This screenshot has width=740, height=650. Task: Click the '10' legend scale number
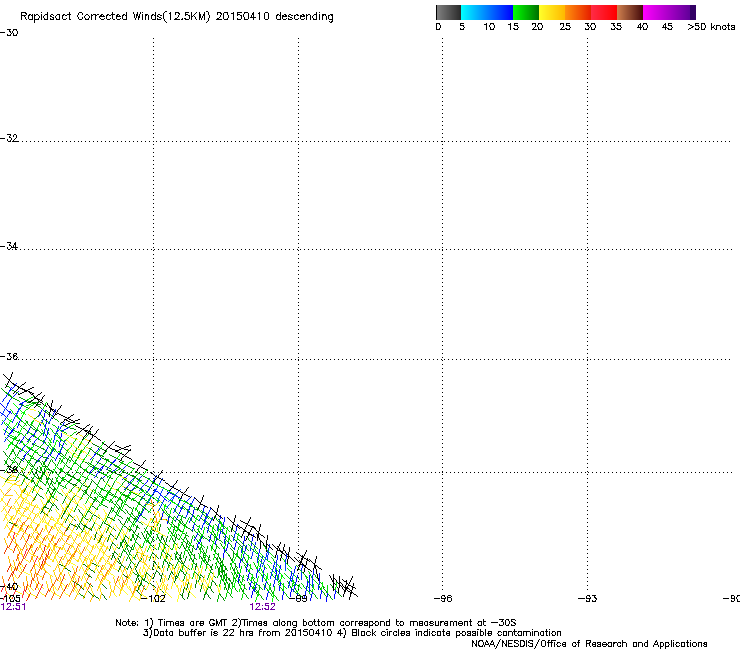(489, 27)
